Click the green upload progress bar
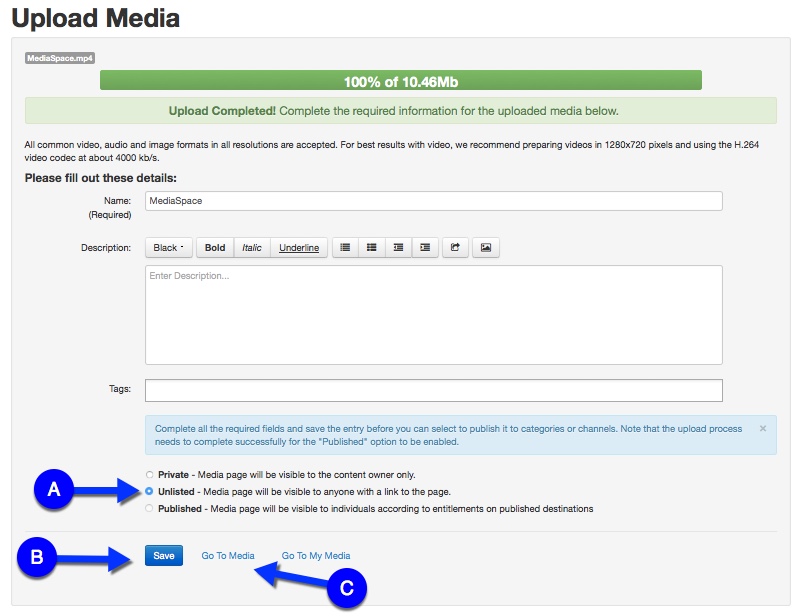Image resolution: width=802 pixels, height=616 pixels. pyautogui.click(x=400, y=81)
